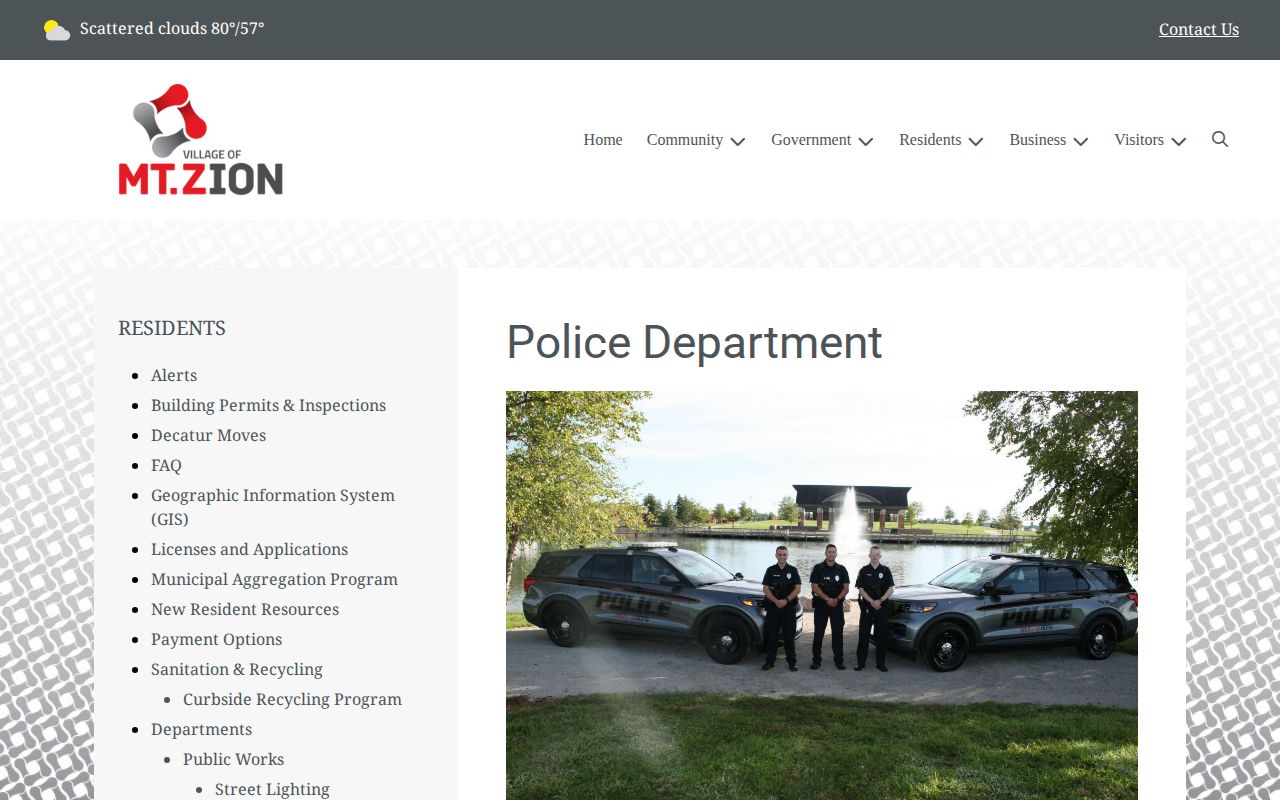The height and width of the screenshot is (800, 1280).
Task: Open Public Works sidebar link
Action: [233, 759]
